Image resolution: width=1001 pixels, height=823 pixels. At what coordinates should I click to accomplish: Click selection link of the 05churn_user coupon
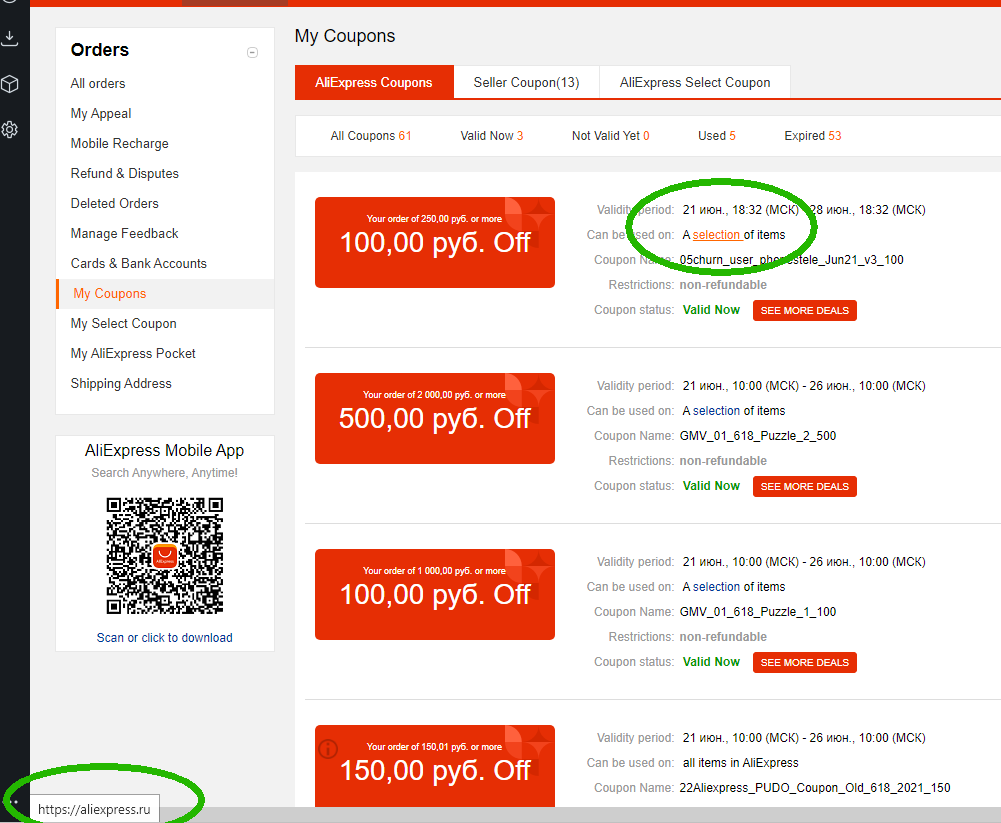[716, 235]
